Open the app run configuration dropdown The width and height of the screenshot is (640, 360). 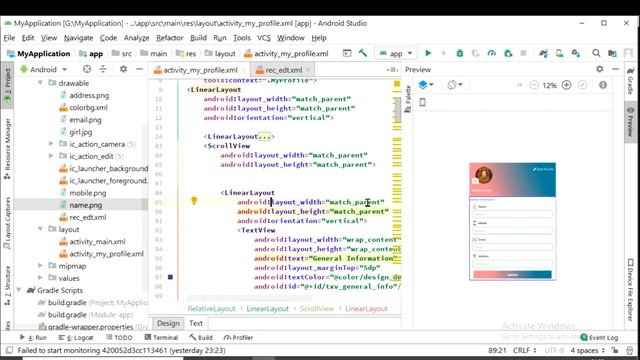395,53
